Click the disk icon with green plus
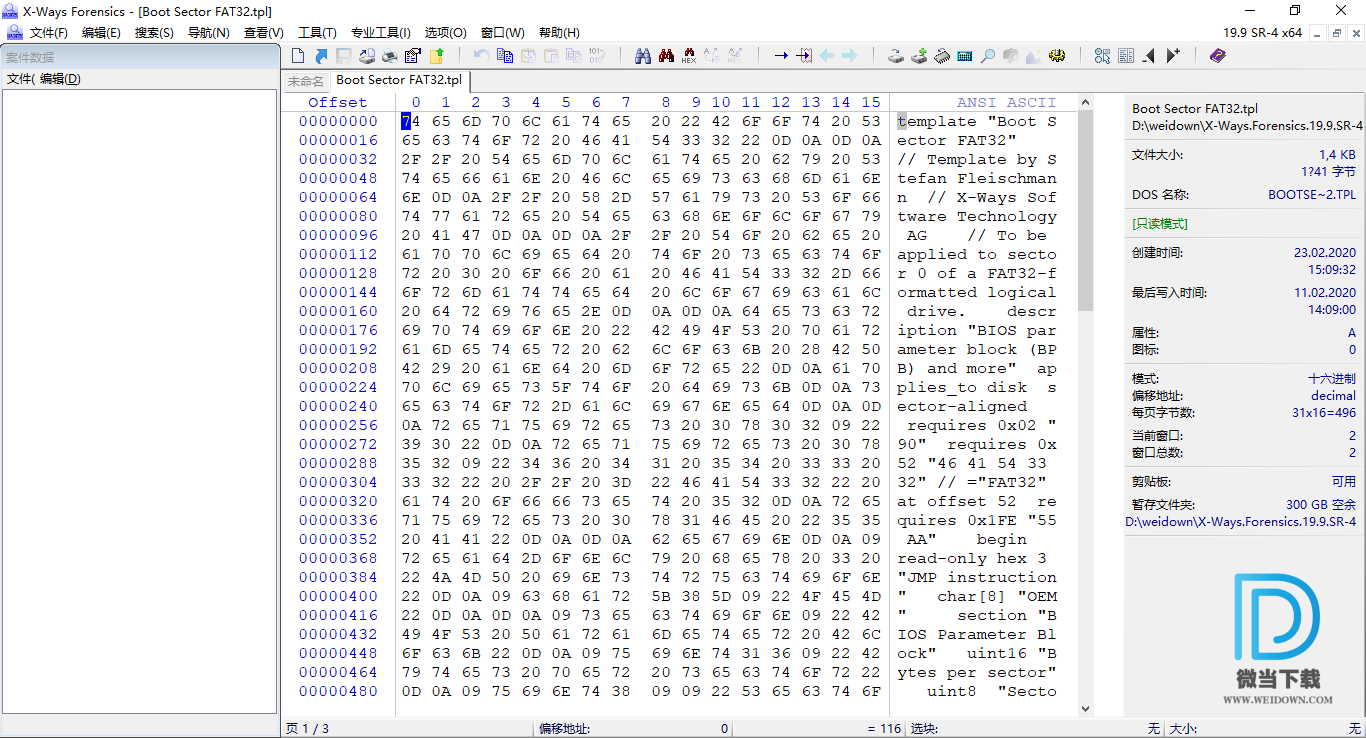This screenshot has height=738, width=1366. [x=919, y=56]
